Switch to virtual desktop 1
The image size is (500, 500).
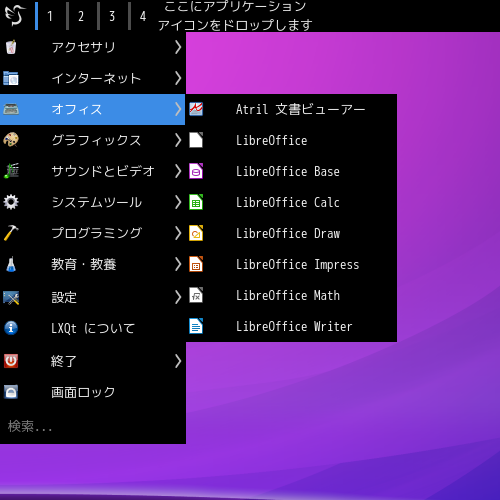point(50,16)
